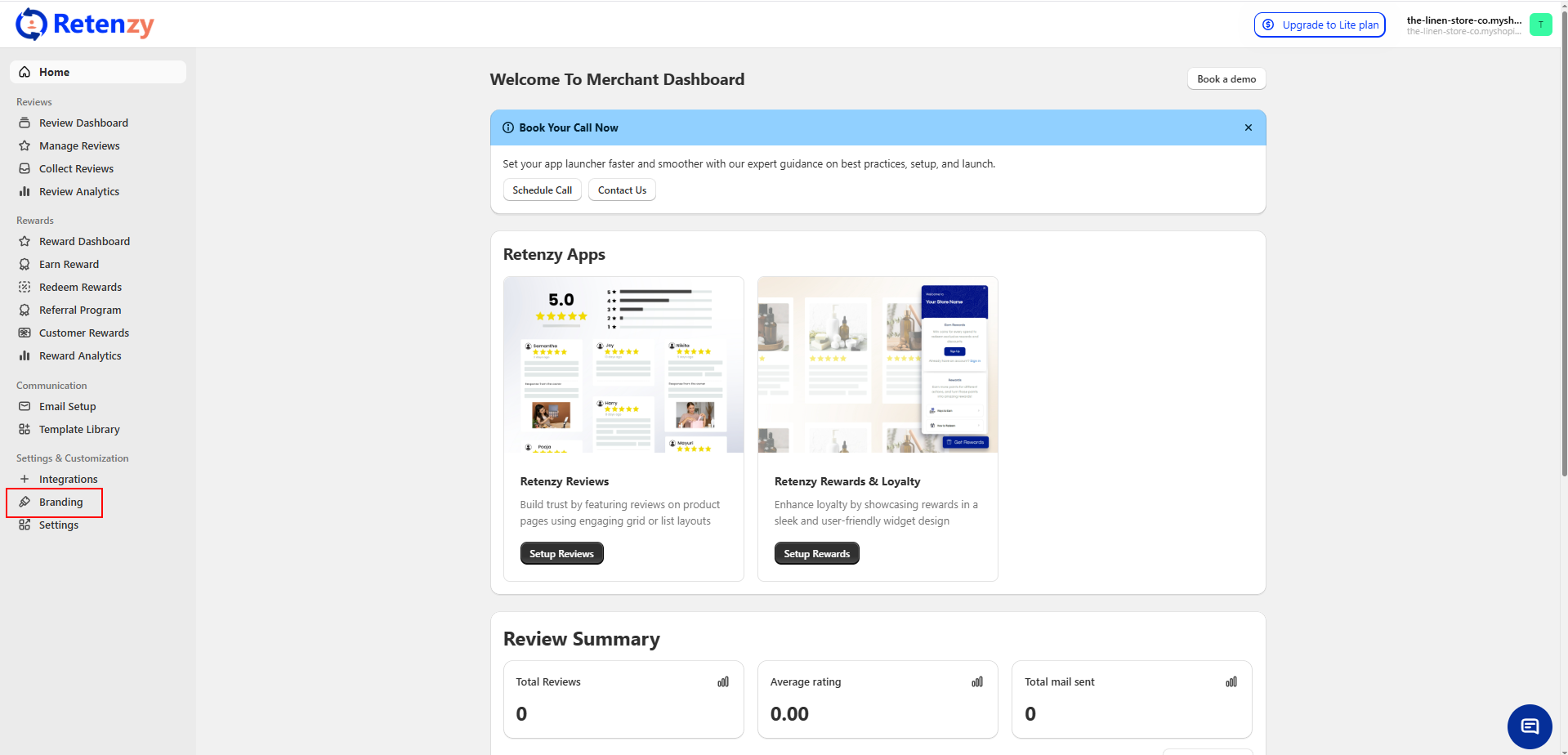Select Template Library menu item
The image size is (1568, 755).
tap(79, 430)
